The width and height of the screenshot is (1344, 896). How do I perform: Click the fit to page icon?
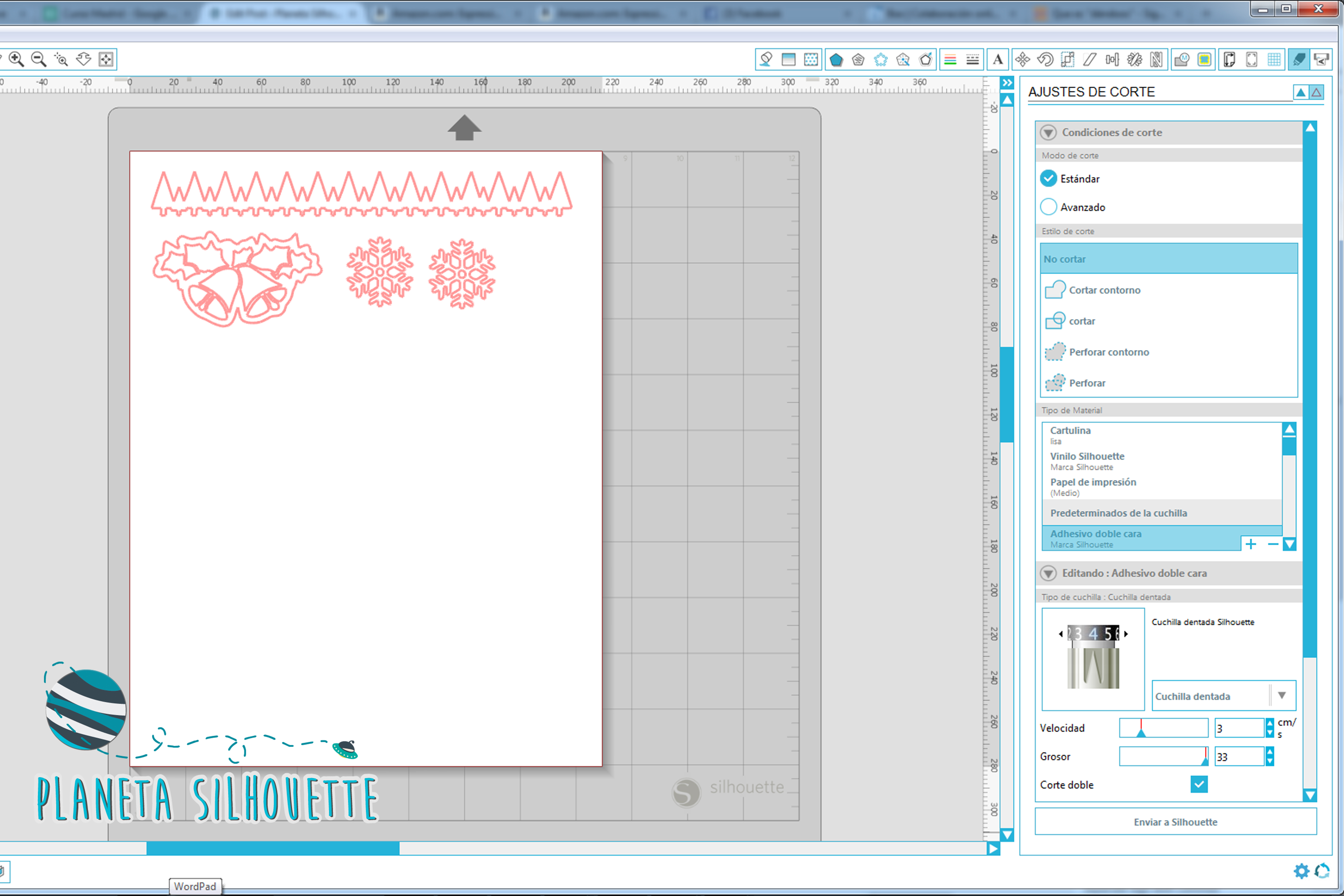[x=106, y=59]
